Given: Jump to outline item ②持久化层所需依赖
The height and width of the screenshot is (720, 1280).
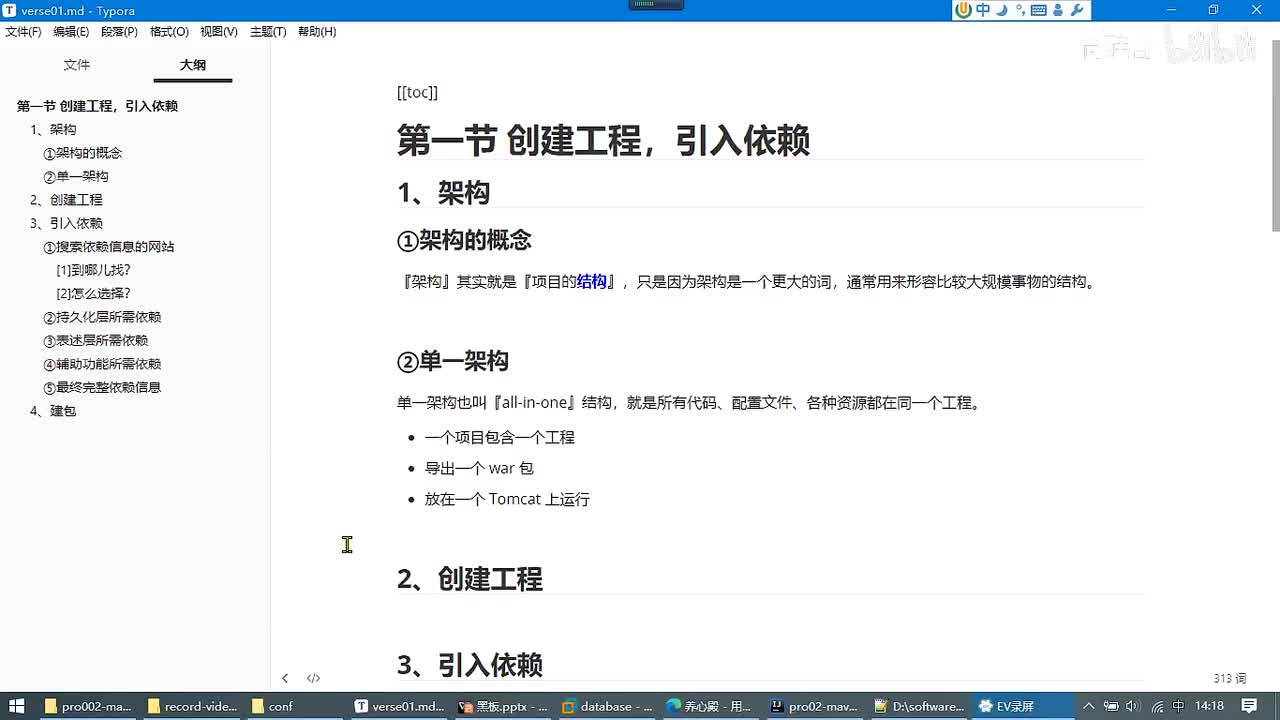Looking at the screenshot, I should pyautogui.click(x=102, y=317).
